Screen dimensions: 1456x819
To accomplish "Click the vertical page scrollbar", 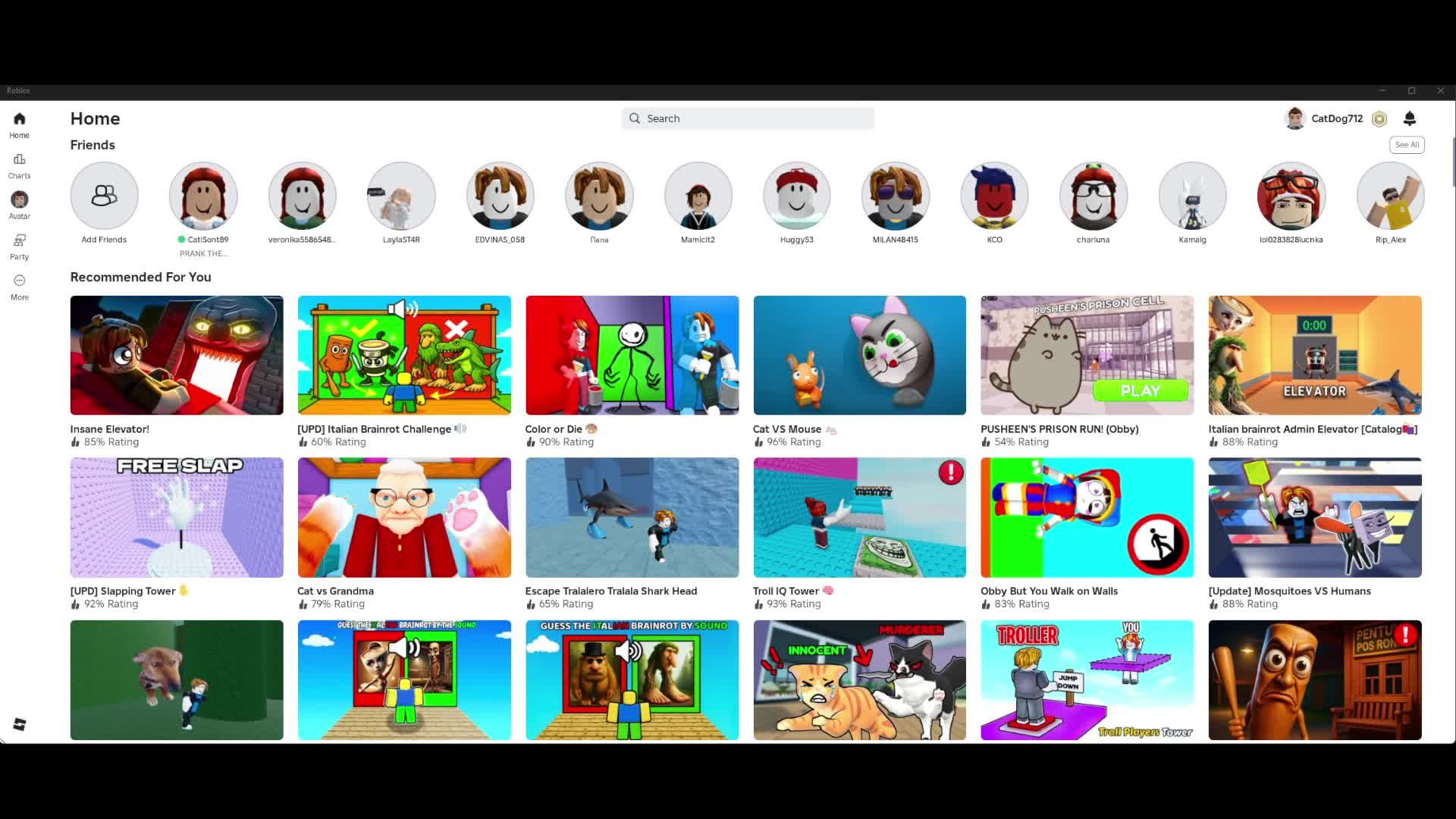I will point(1453,161).
